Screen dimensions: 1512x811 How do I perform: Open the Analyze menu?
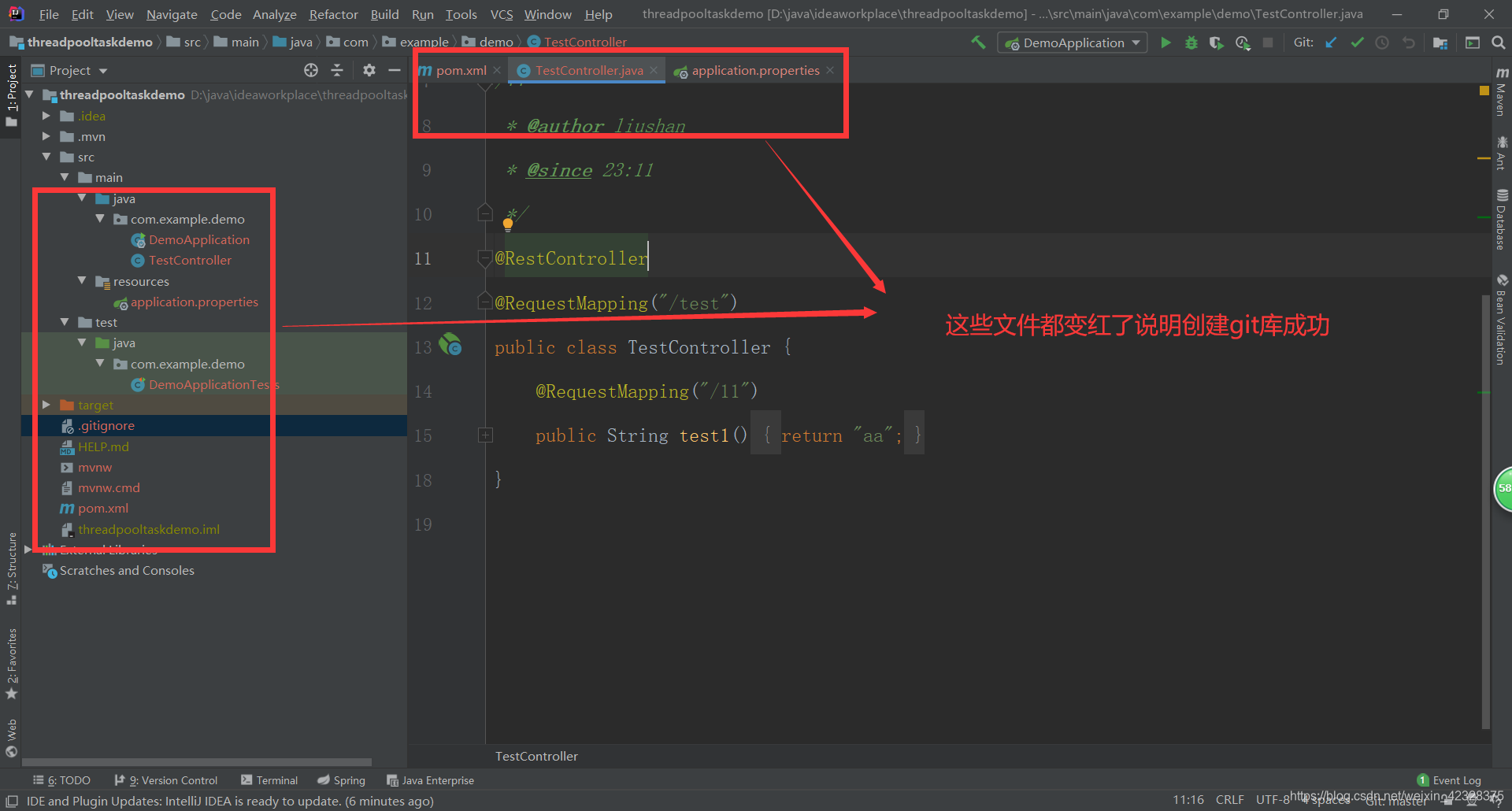pos(274,14)
